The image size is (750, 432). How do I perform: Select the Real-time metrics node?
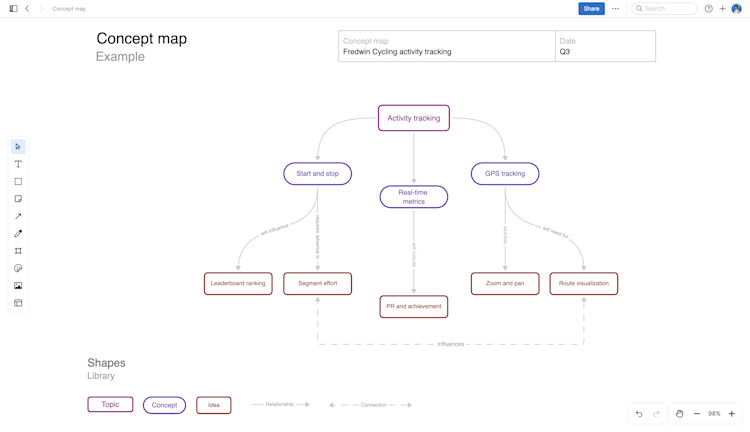click(414, 197)
